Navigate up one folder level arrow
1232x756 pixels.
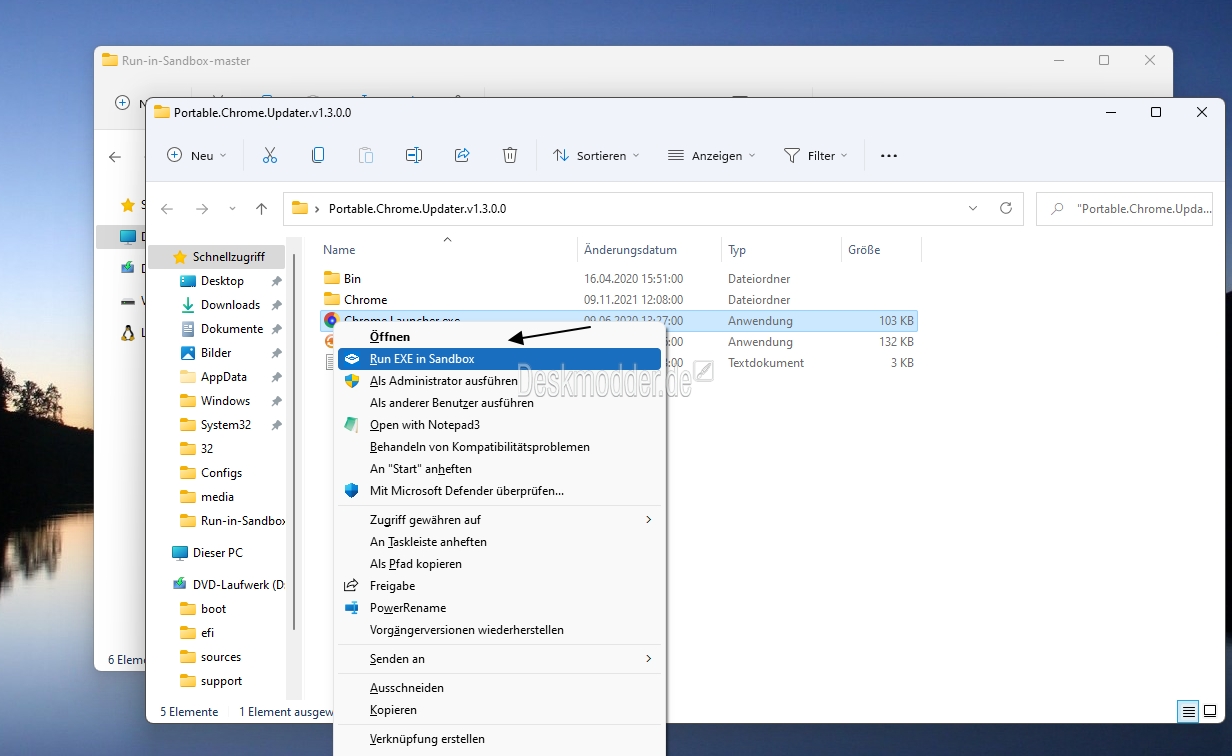pos(261,209)
